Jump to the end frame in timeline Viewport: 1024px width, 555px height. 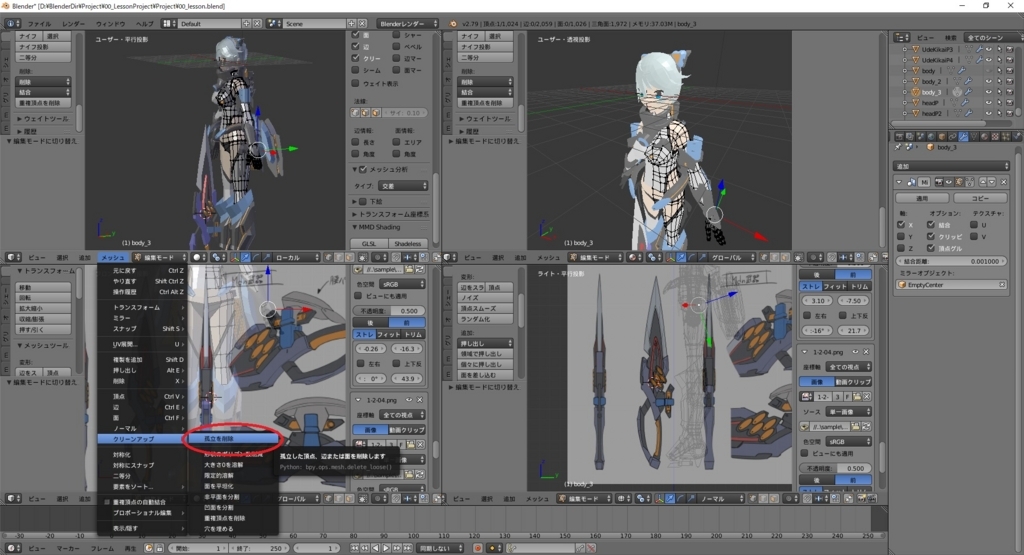(x=407, y=548)
